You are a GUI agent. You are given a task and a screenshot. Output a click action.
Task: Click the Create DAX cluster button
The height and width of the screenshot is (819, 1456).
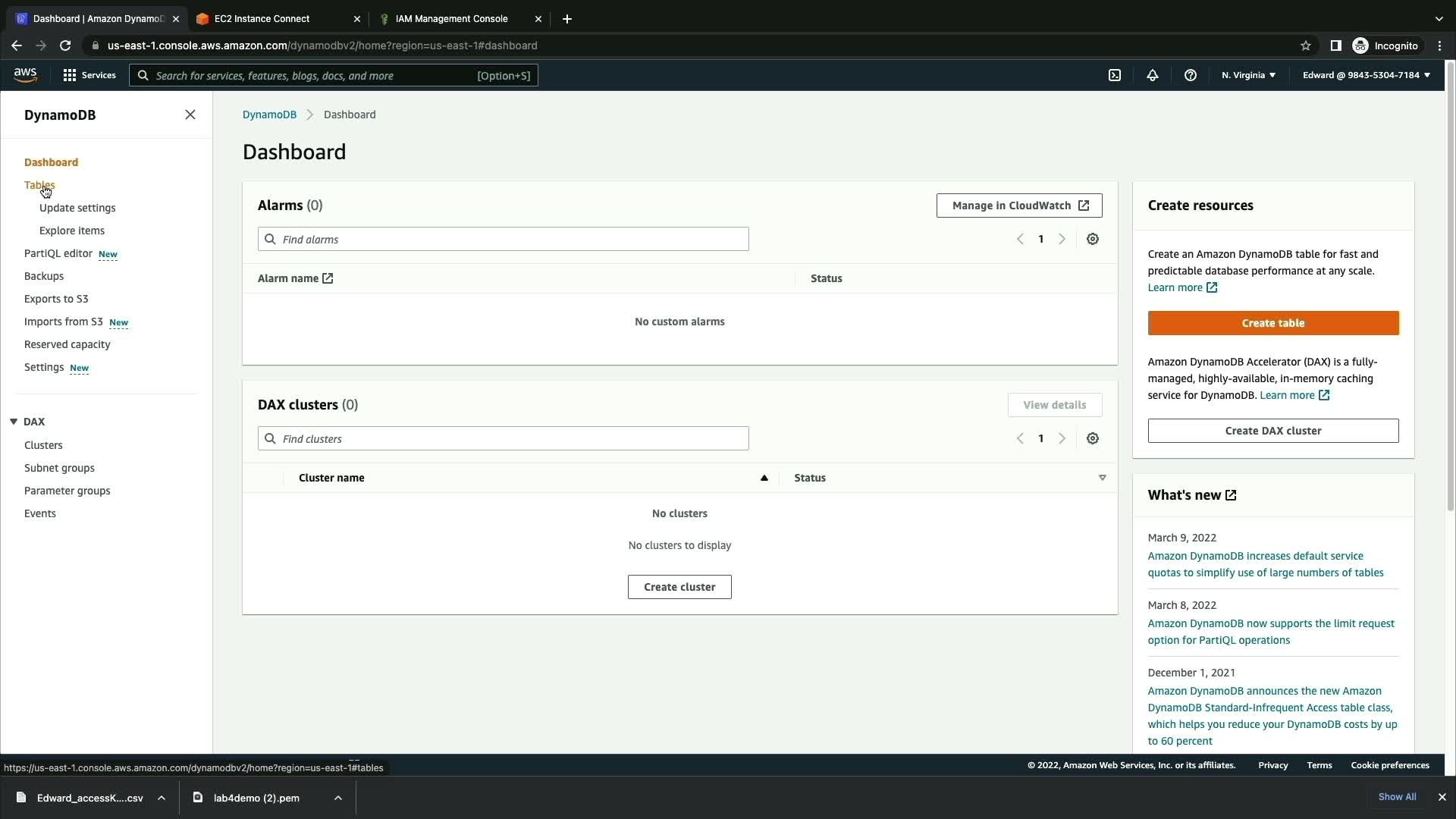pos(1272,431)
